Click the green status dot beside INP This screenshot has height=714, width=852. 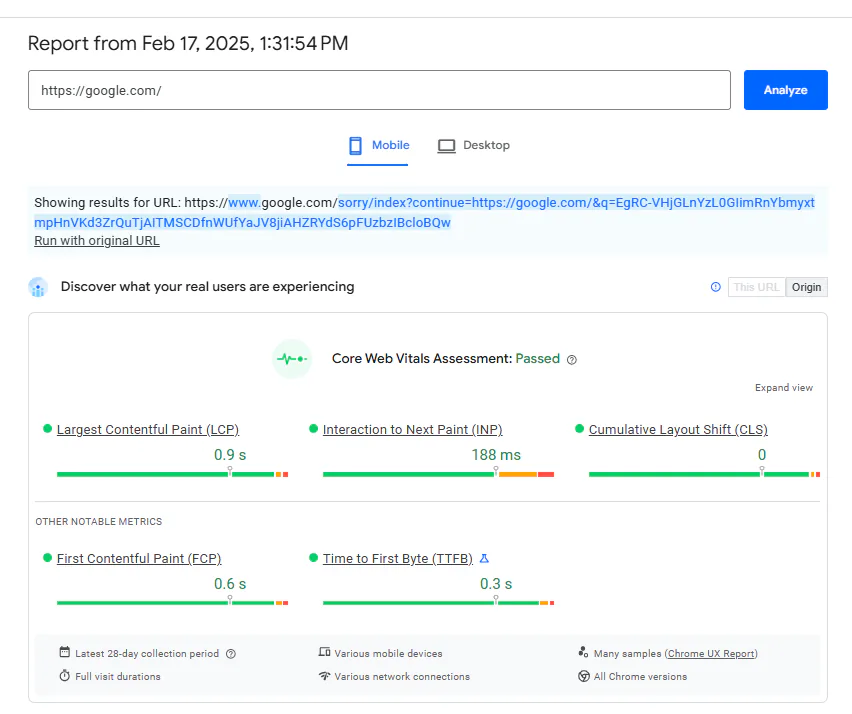pos(313,428)
